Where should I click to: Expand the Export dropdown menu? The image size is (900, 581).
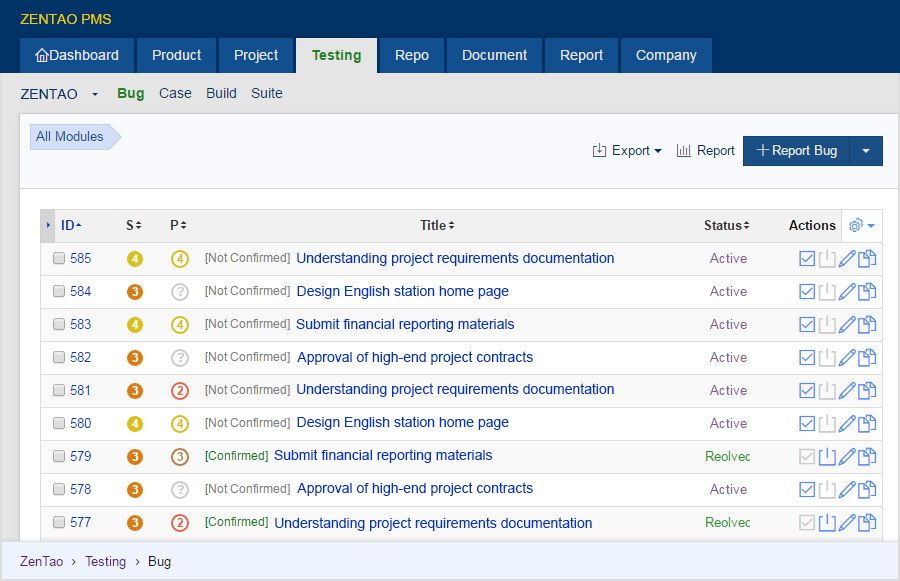(x=627, y=151)
